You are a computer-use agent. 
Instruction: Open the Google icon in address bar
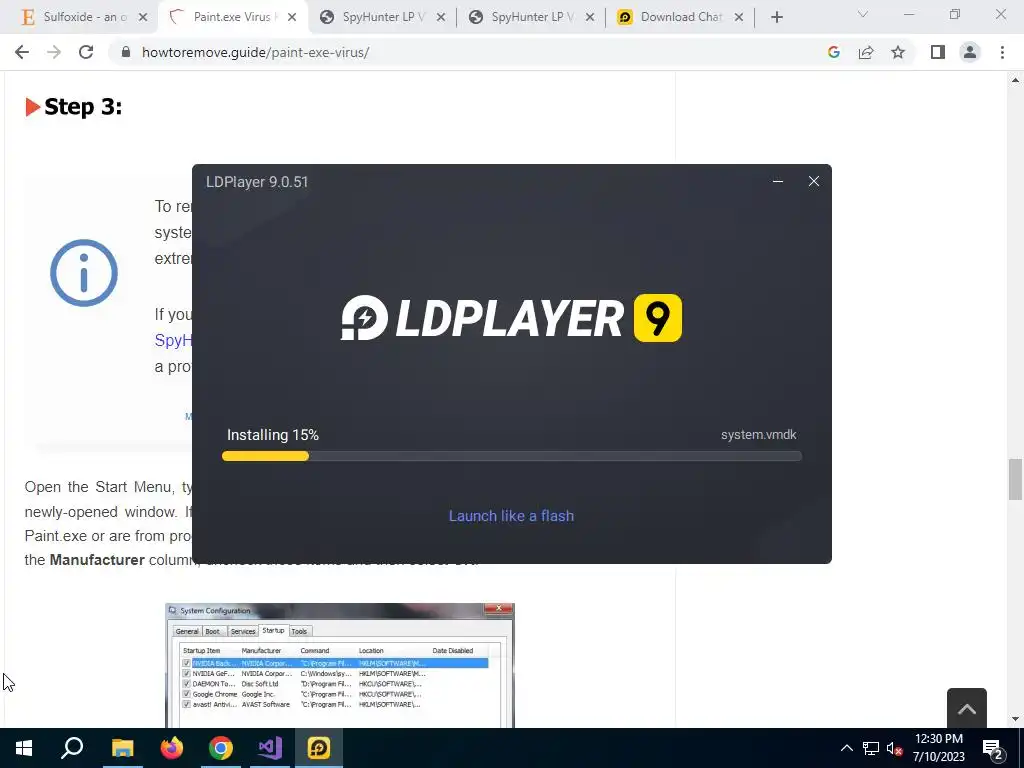click(833, 52)
